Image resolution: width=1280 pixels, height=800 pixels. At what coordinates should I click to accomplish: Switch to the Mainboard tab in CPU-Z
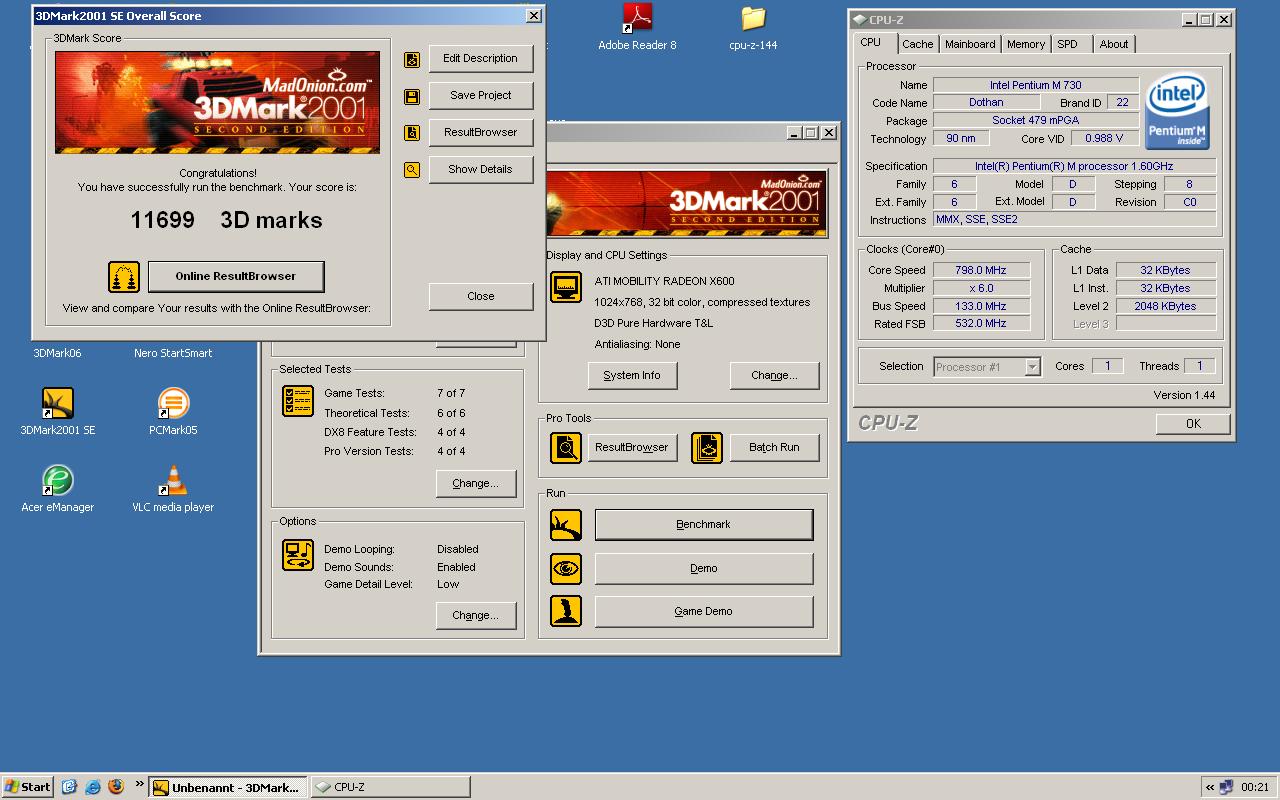[x=970, y=44]
